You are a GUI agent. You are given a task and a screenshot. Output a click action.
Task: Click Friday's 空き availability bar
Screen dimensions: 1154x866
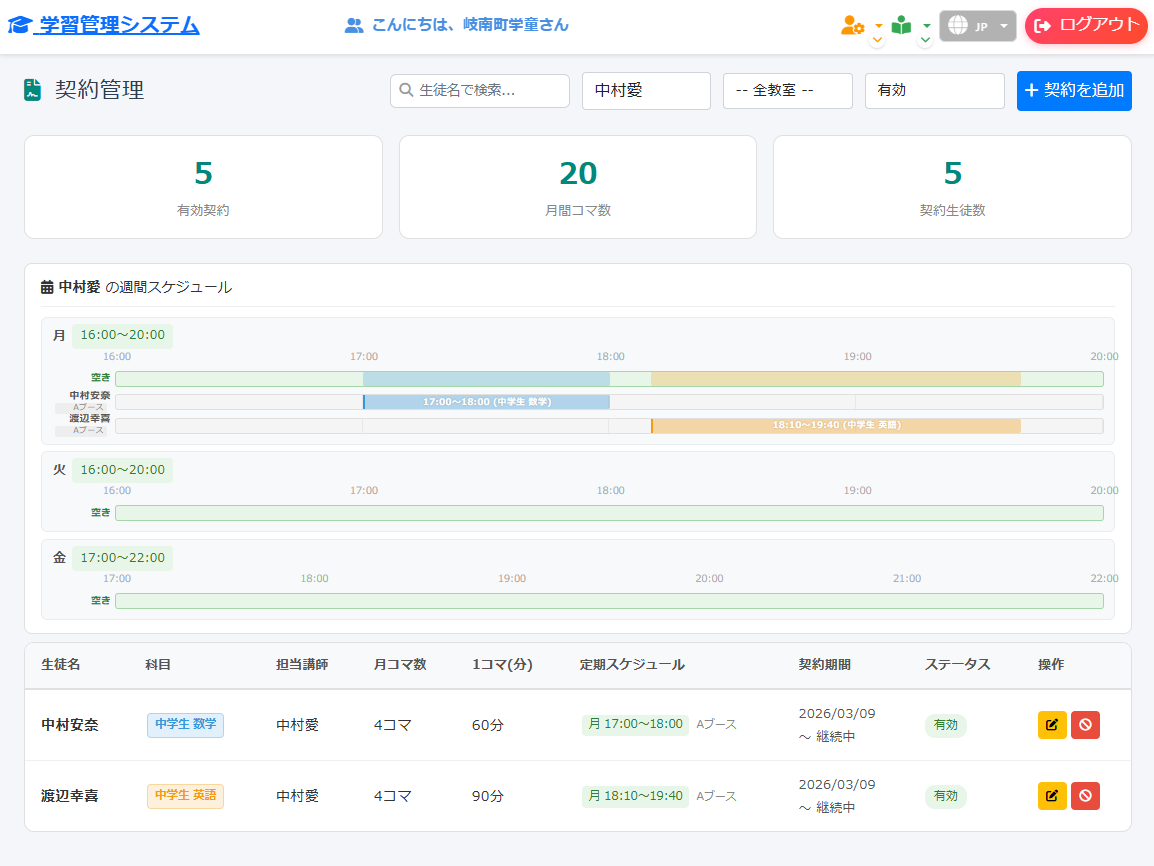tap(609, 601)
